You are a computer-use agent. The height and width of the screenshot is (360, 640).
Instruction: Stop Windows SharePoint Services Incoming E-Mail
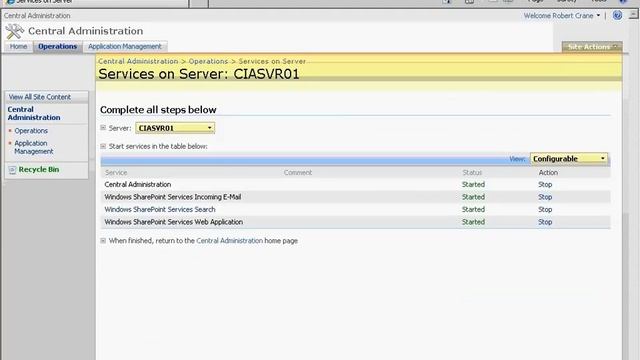pos(545,197)
